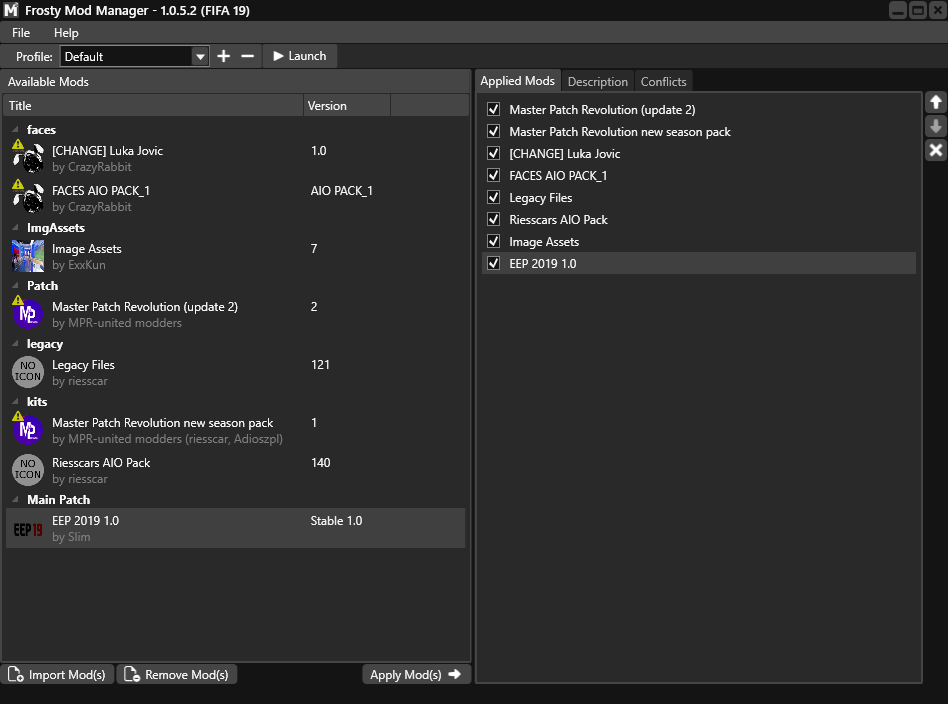Collapse the kits category group
Image resolution: width=948 pixels, height=704 pixels.
[15, 402]
